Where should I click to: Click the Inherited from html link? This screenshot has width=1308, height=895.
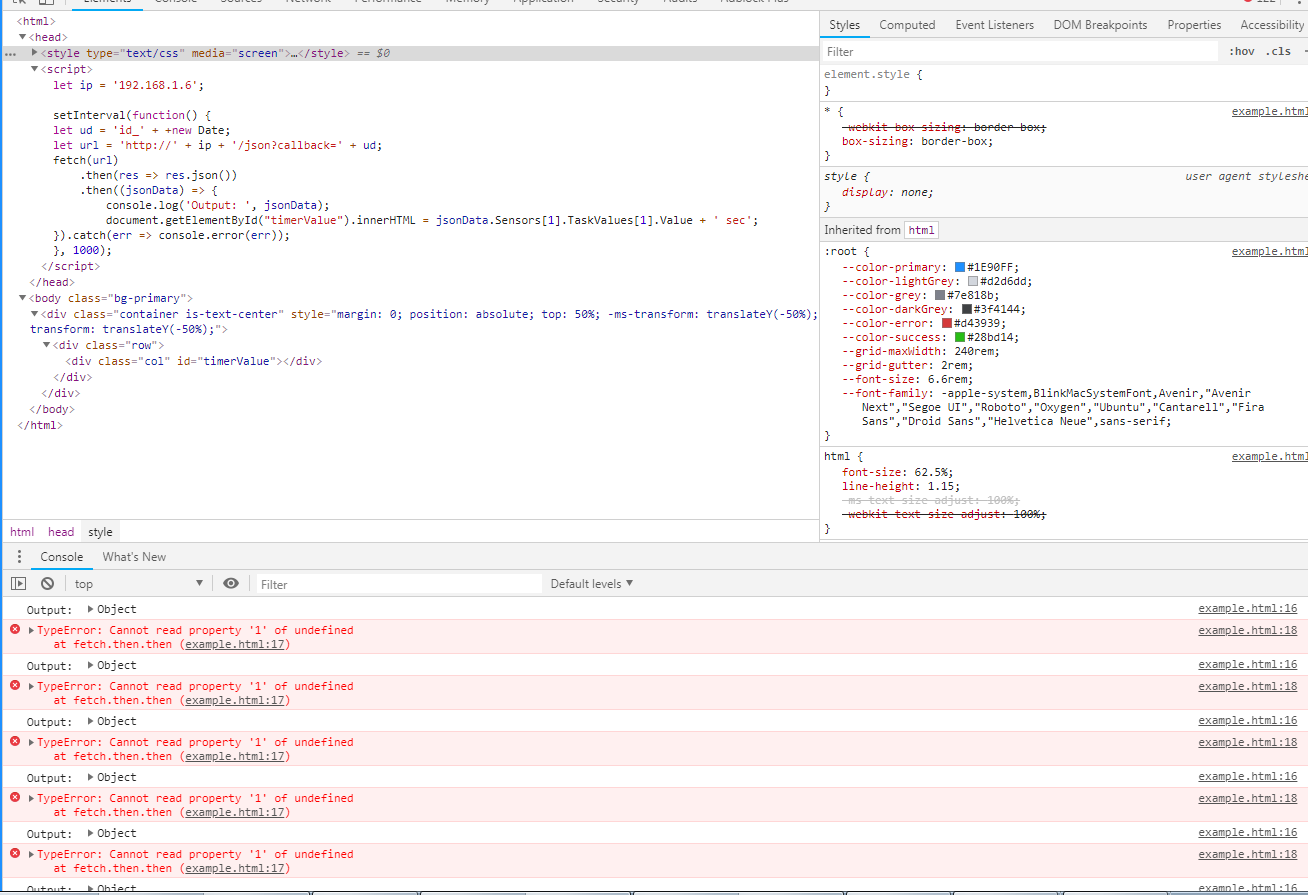(921, 230)
